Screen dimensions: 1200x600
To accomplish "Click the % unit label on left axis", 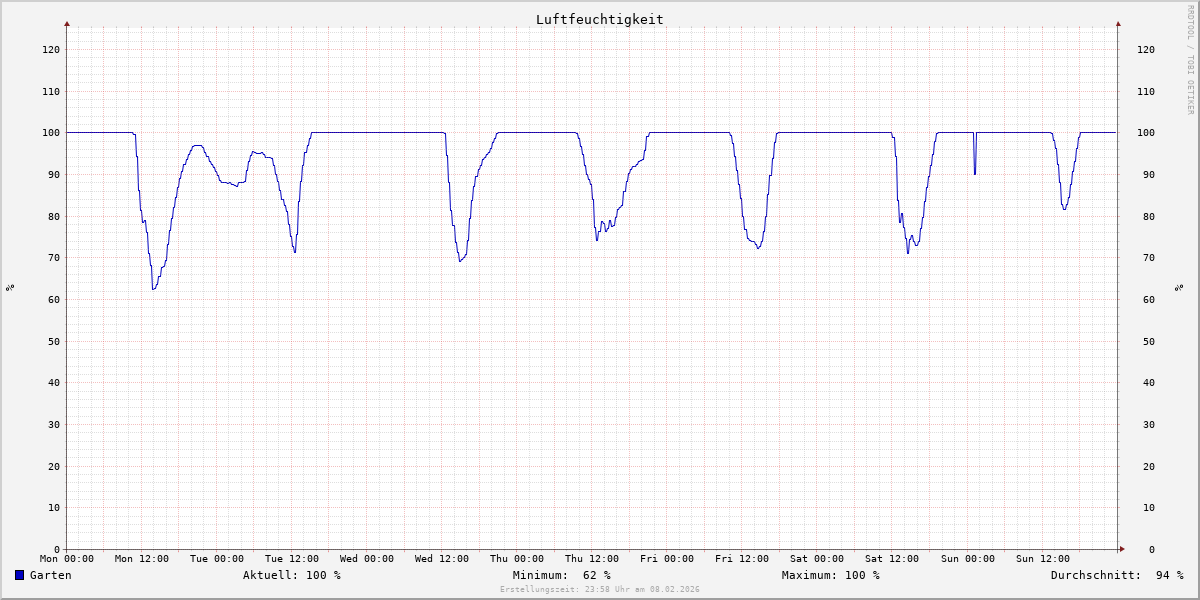I will pos(10,288).
